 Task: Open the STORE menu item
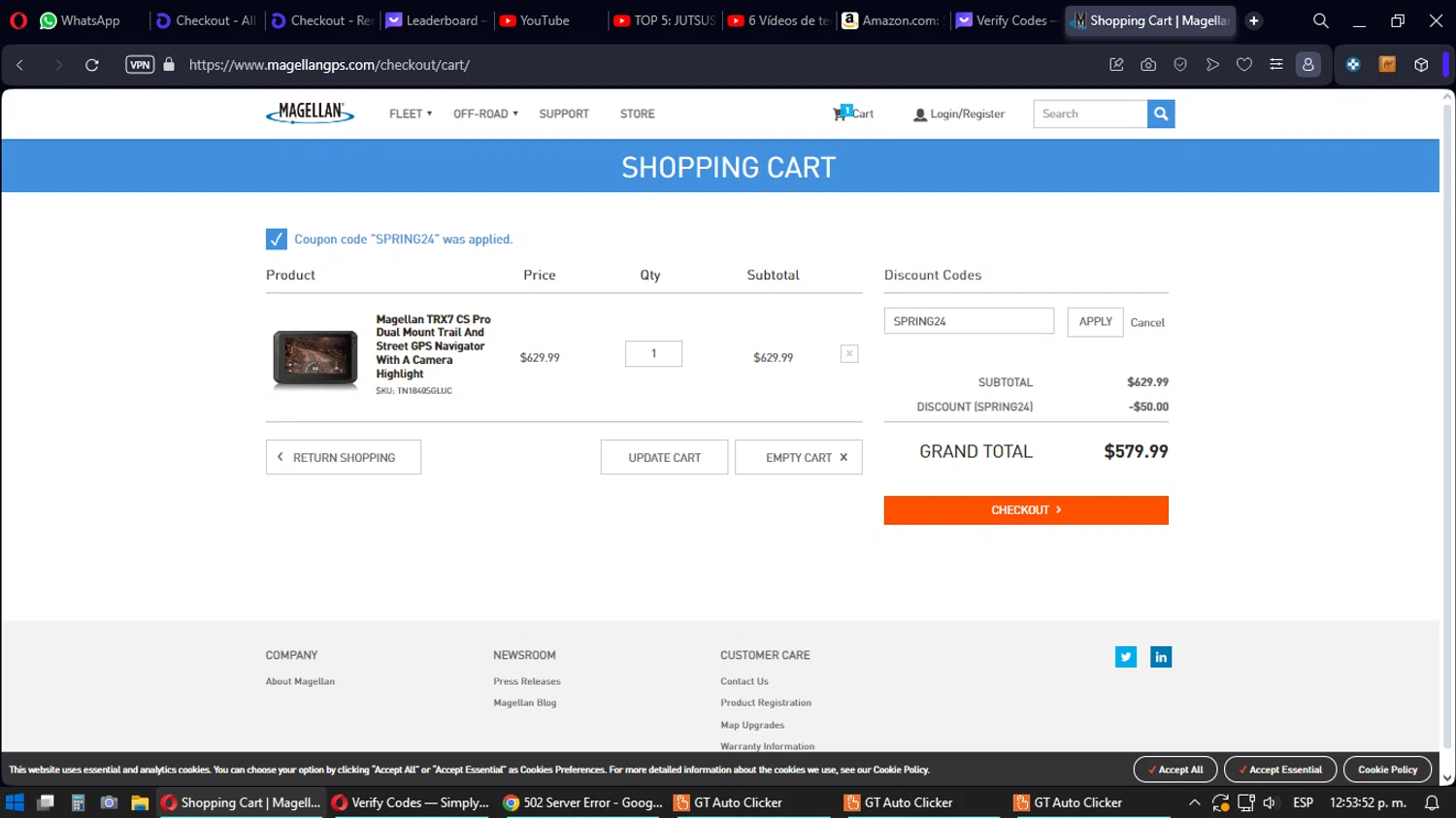pyautogui.click(x=637, y=114)
